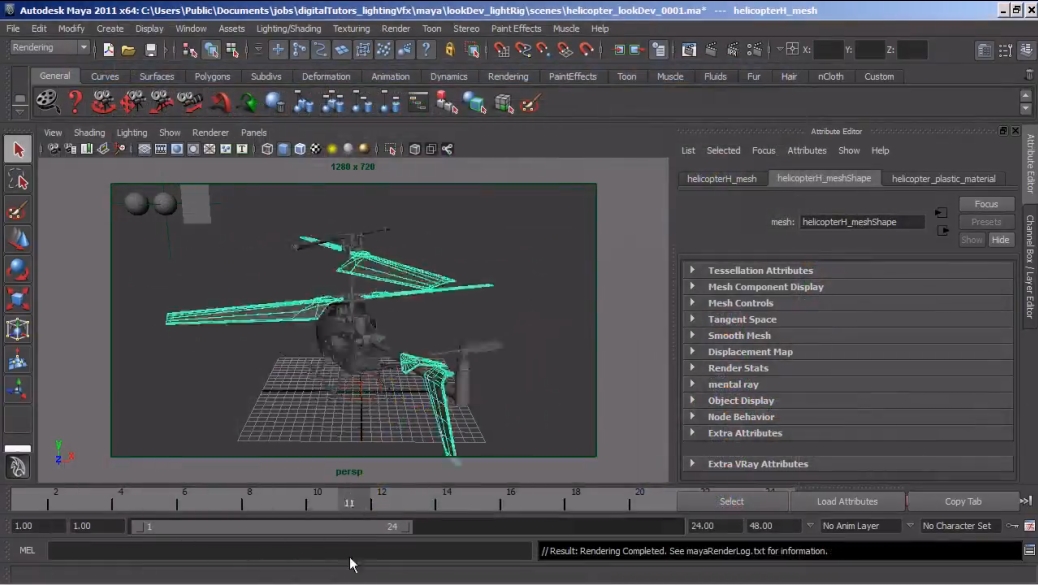Click the Construction History icon
Image resolution: width=1038 pixels, height=585 pixels.
click(659, 50)
